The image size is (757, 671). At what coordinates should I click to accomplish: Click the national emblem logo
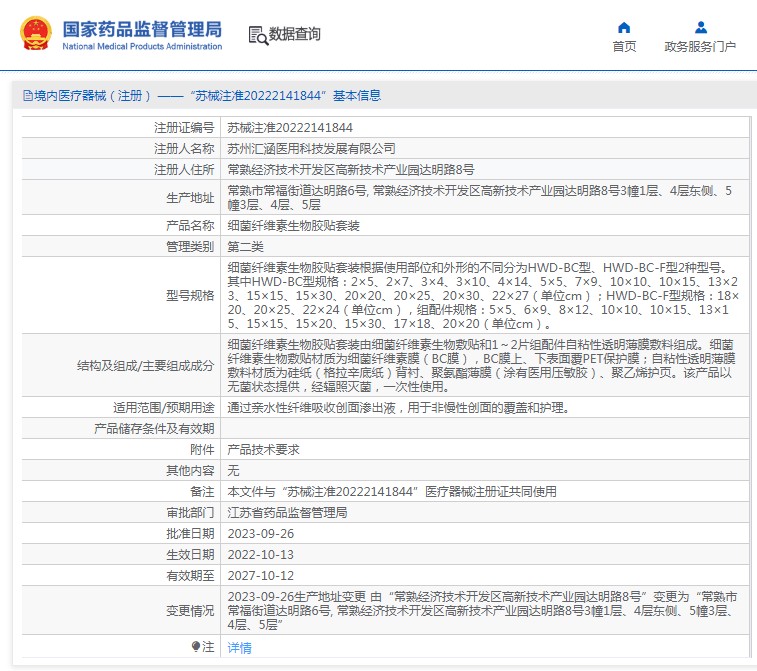(x=35, y=33)
